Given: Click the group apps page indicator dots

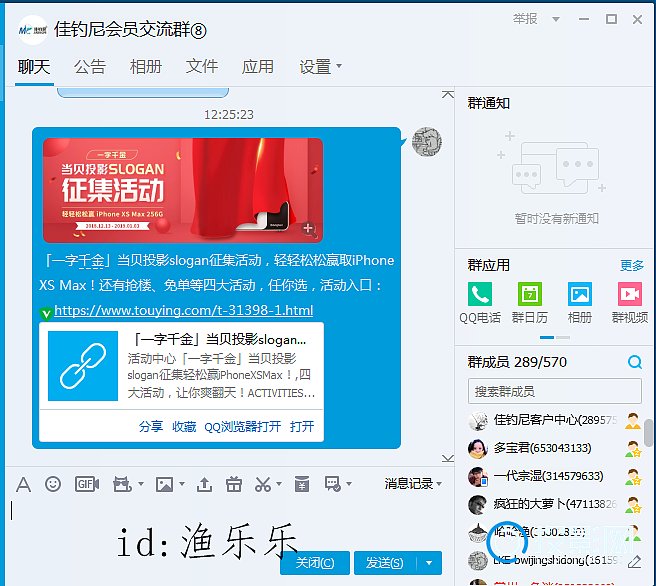Looking at the screenshot, I should [x=555, y=337].
